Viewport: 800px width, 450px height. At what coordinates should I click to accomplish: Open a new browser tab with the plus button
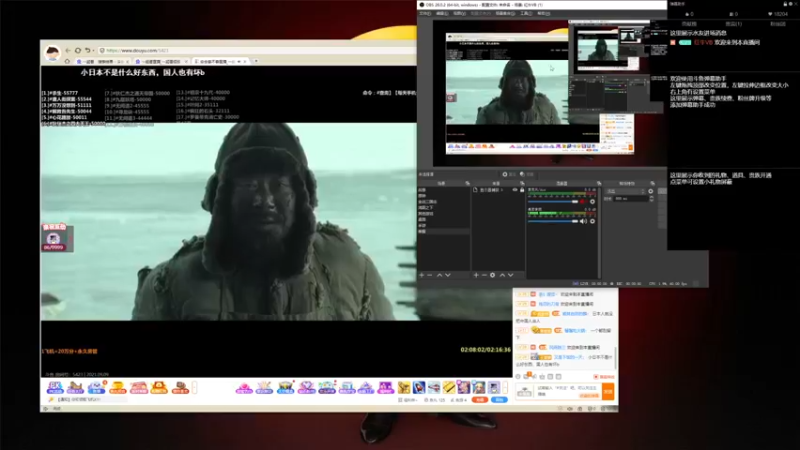256,61
